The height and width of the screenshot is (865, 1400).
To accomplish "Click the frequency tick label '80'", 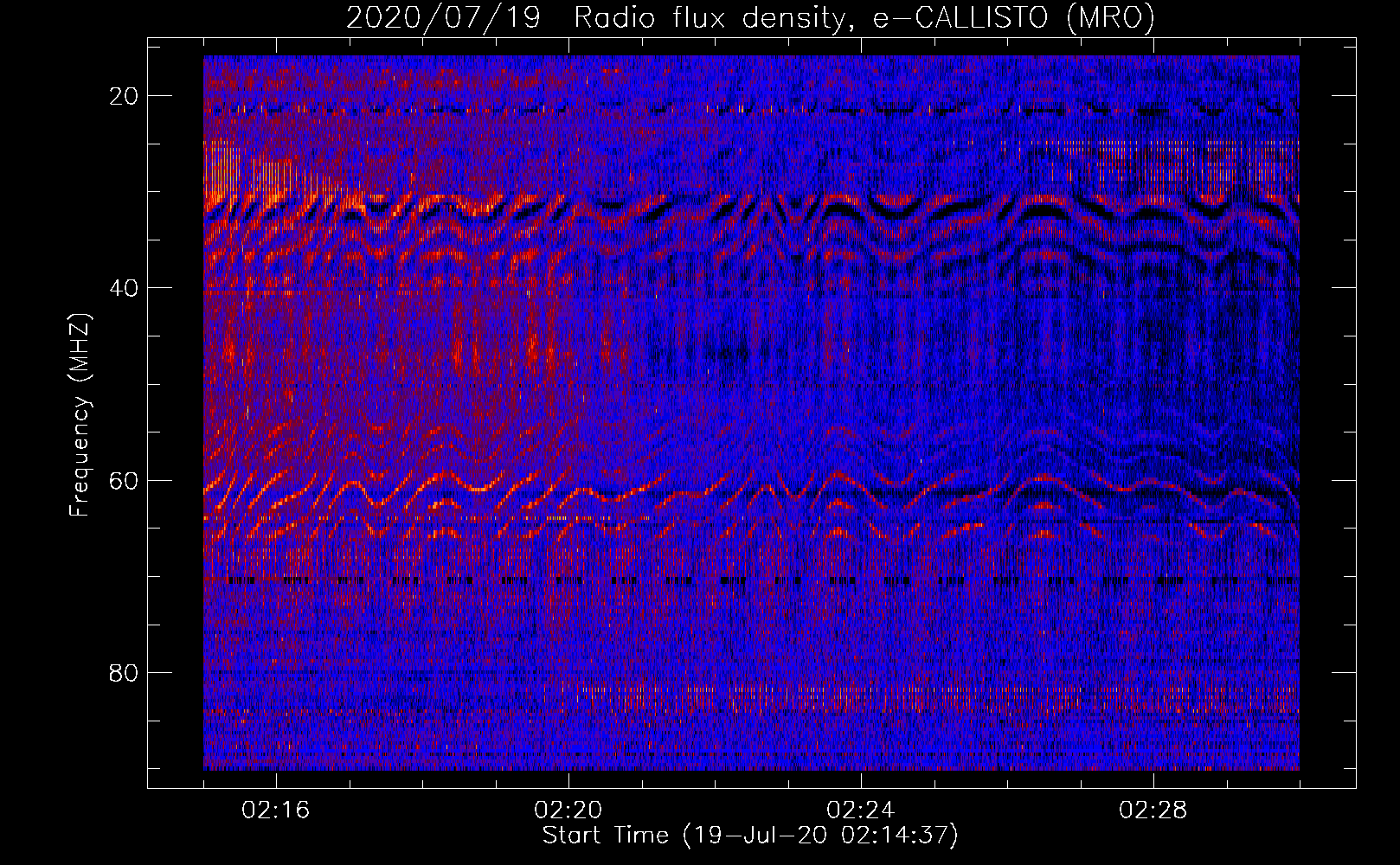I will [x=125, y=672].
